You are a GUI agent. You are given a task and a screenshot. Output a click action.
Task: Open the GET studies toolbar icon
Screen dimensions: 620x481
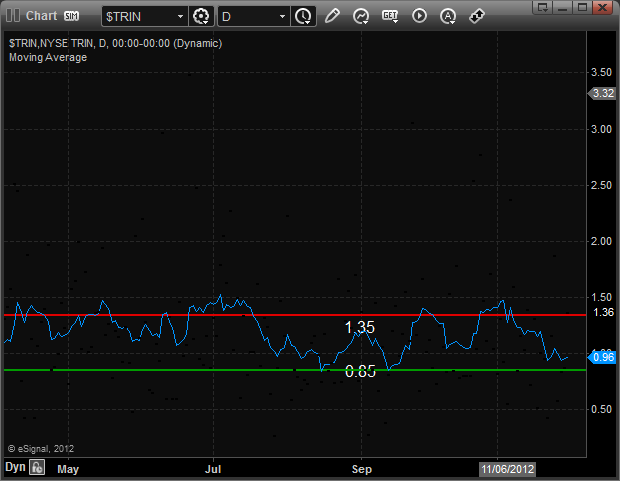390,16
